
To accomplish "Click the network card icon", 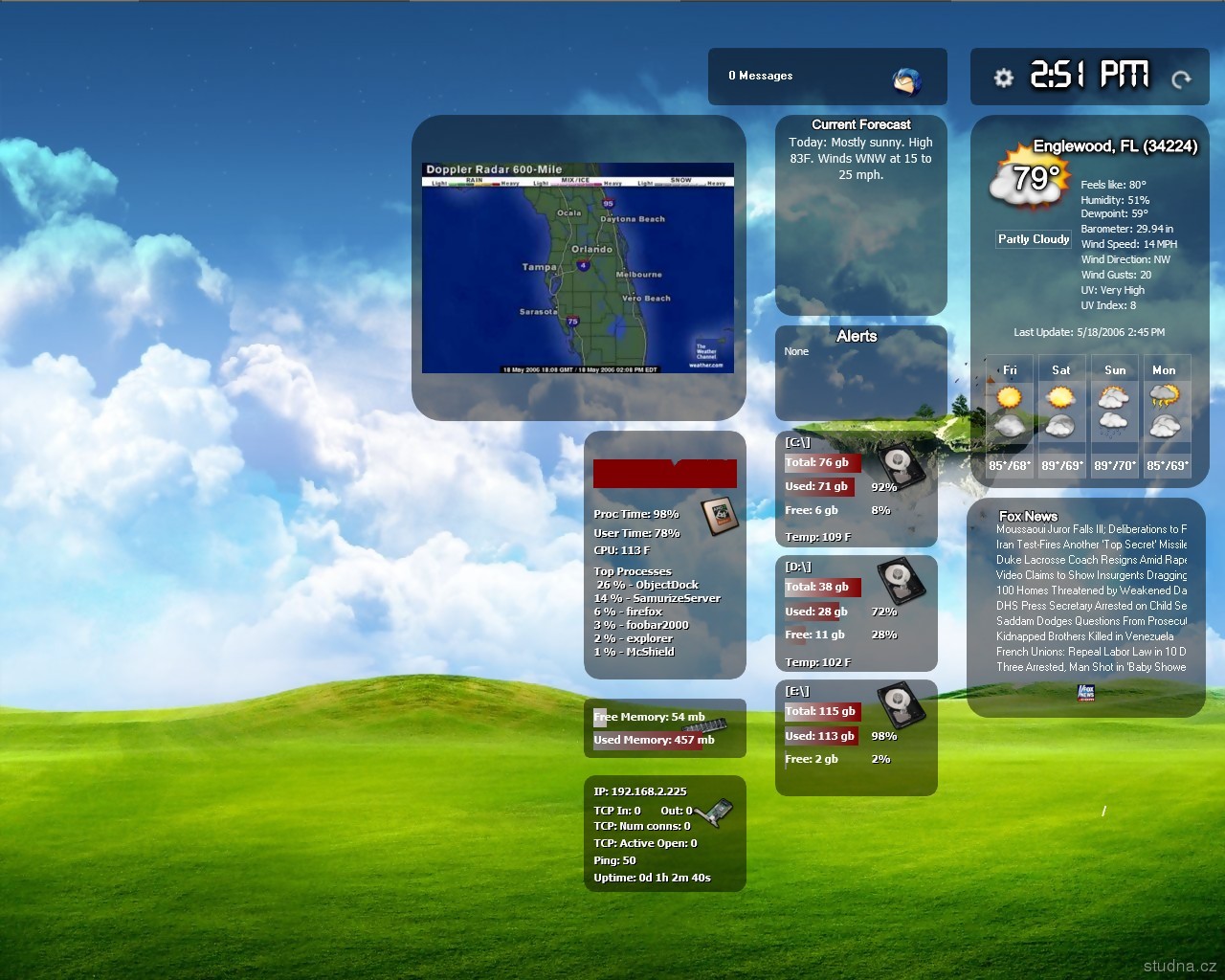I will [x=714, y=813].
